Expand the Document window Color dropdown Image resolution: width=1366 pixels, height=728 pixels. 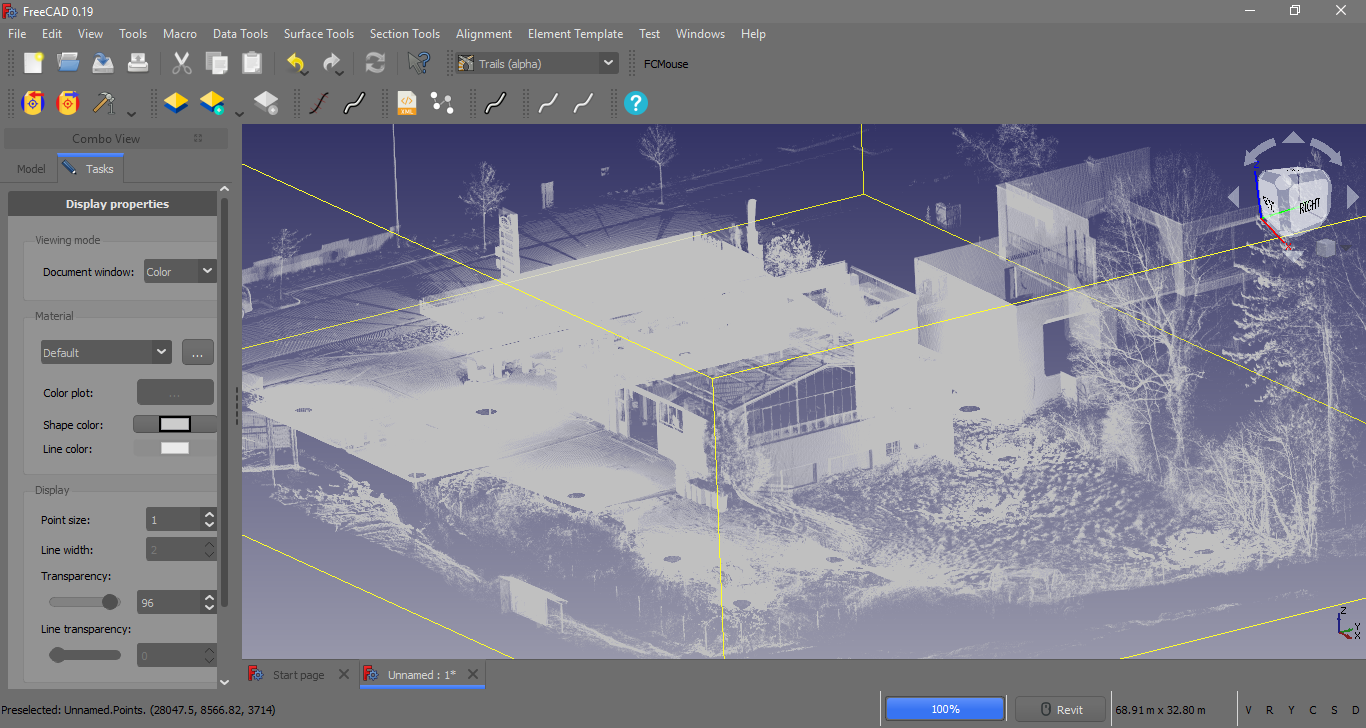(180, 271)
